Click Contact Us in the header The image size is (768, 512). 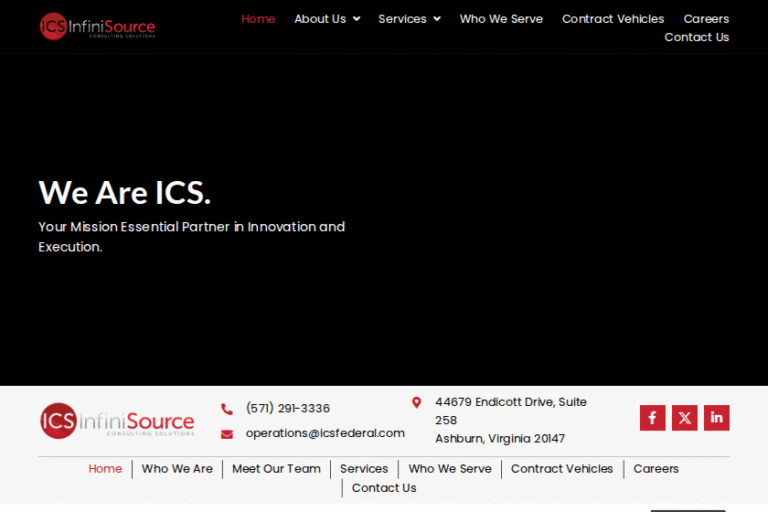click(697, 37)
